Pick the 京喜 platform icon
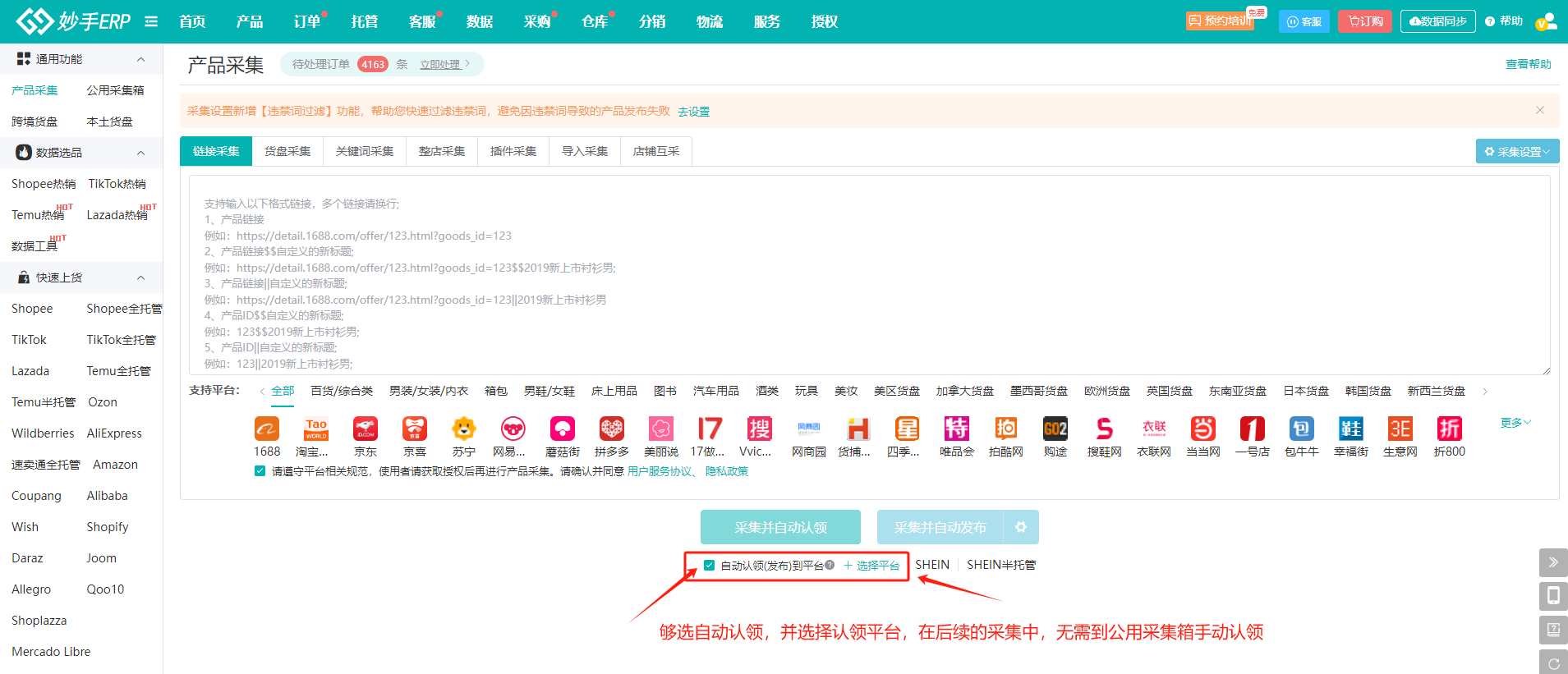The width and height of the screenshot is (1568, 674). tap(415, 429)
